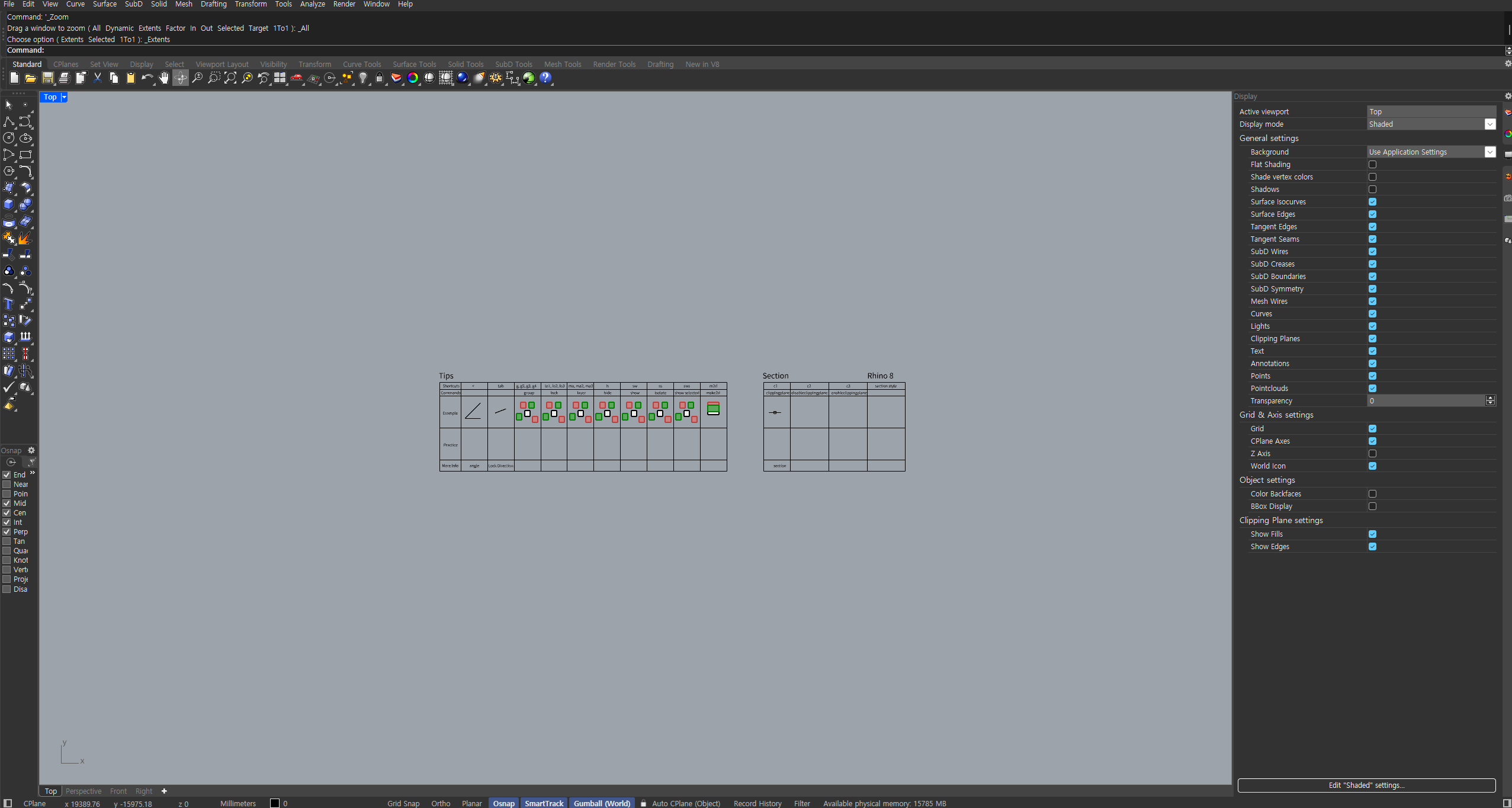This screenshot has height=808, width=1512.
Task: Enable the Near osnap checkbox
Action: click(x=7, y=485)
